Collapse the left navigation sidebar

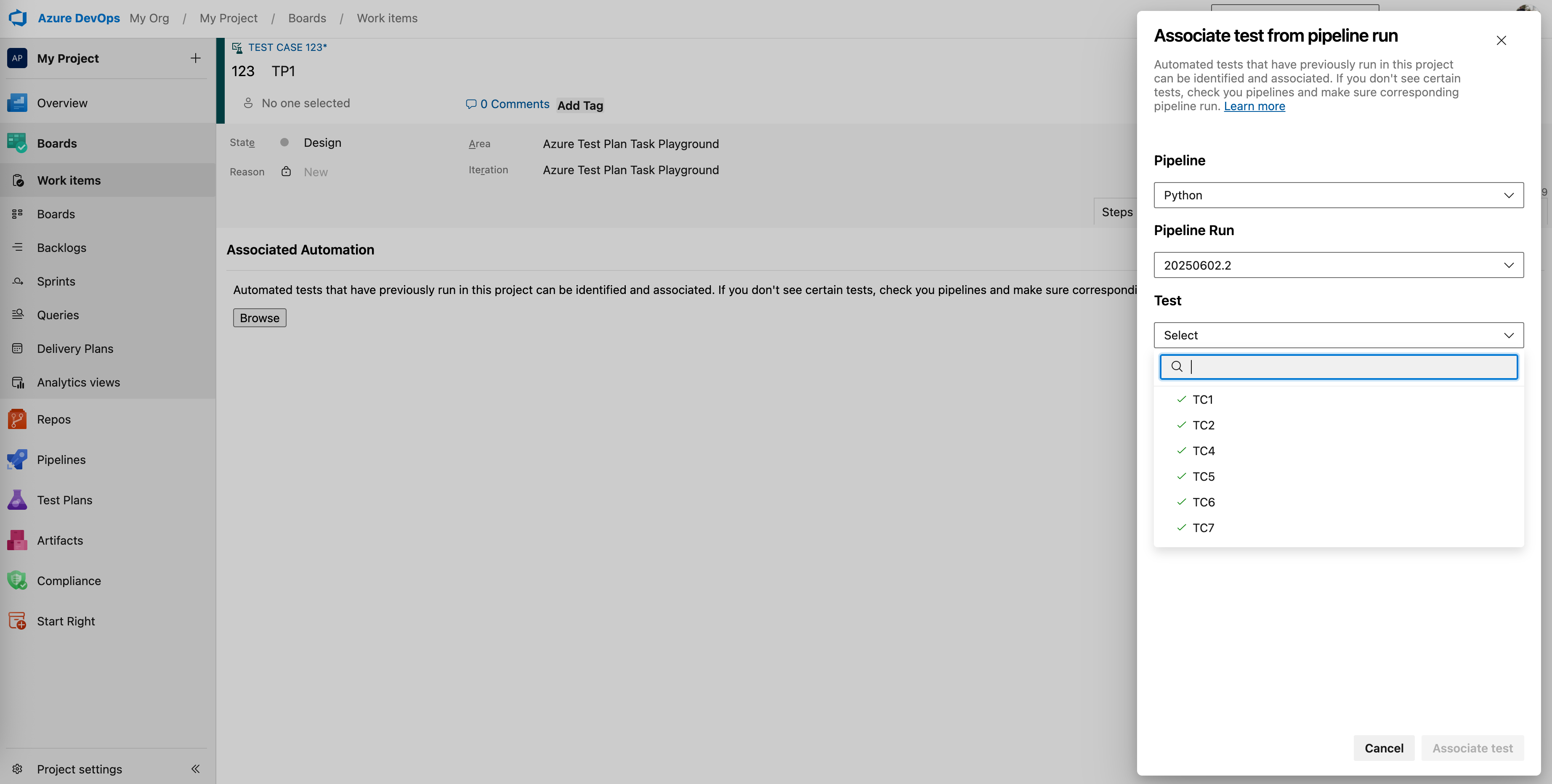point(195,768)
